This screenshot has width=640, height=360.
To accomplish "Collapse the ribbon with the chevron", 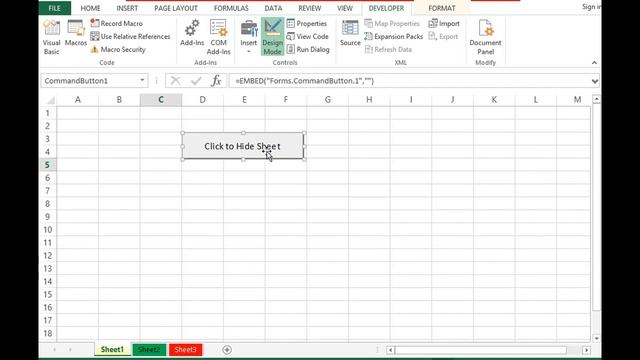I will click(x=594, y=62).
